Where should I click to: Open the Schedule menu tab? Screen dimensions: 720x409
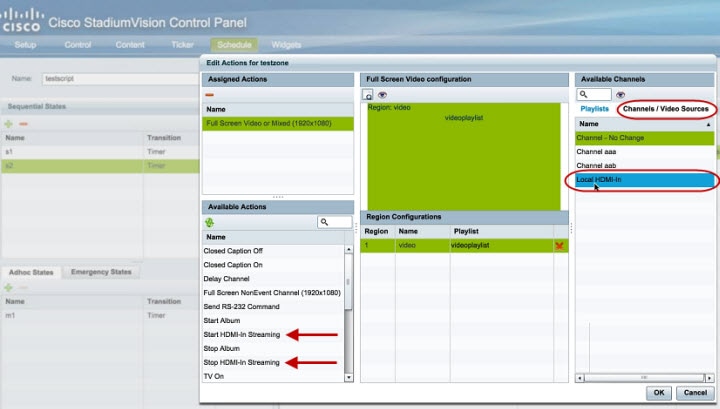pos(234,45)
